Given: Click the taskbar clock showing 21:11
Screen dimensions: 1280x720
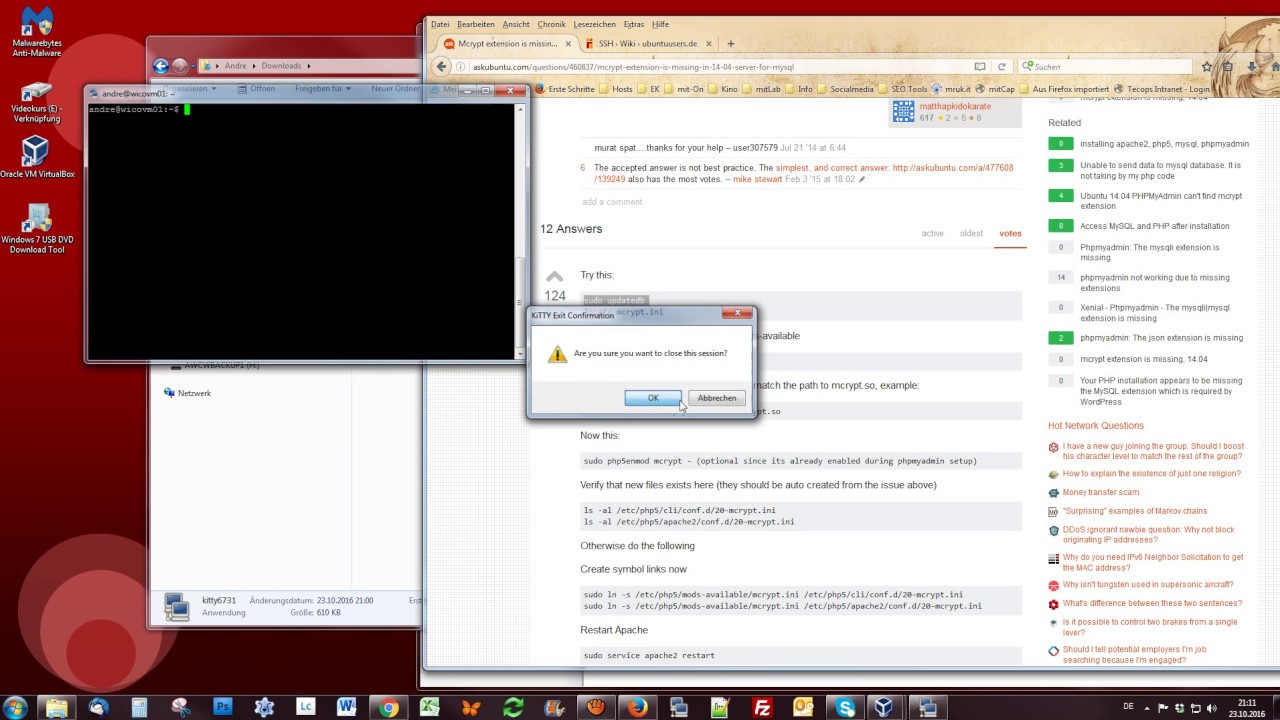Looking at the screenshot, I should [x=1247, y=707].
